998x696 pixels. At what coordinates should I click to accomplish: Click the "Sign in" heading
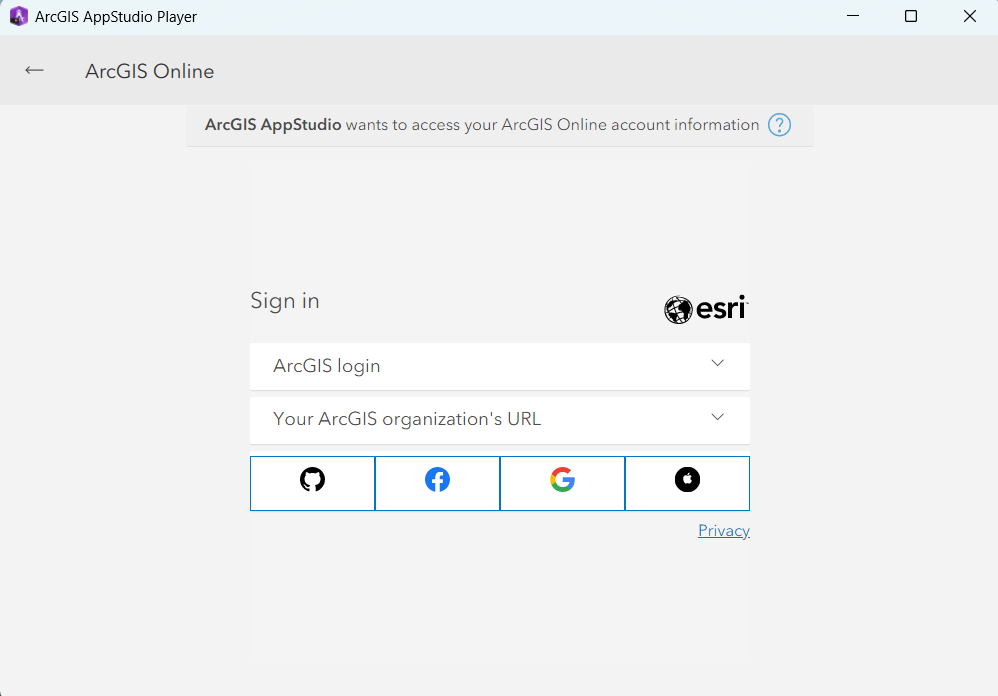point(285,301)
